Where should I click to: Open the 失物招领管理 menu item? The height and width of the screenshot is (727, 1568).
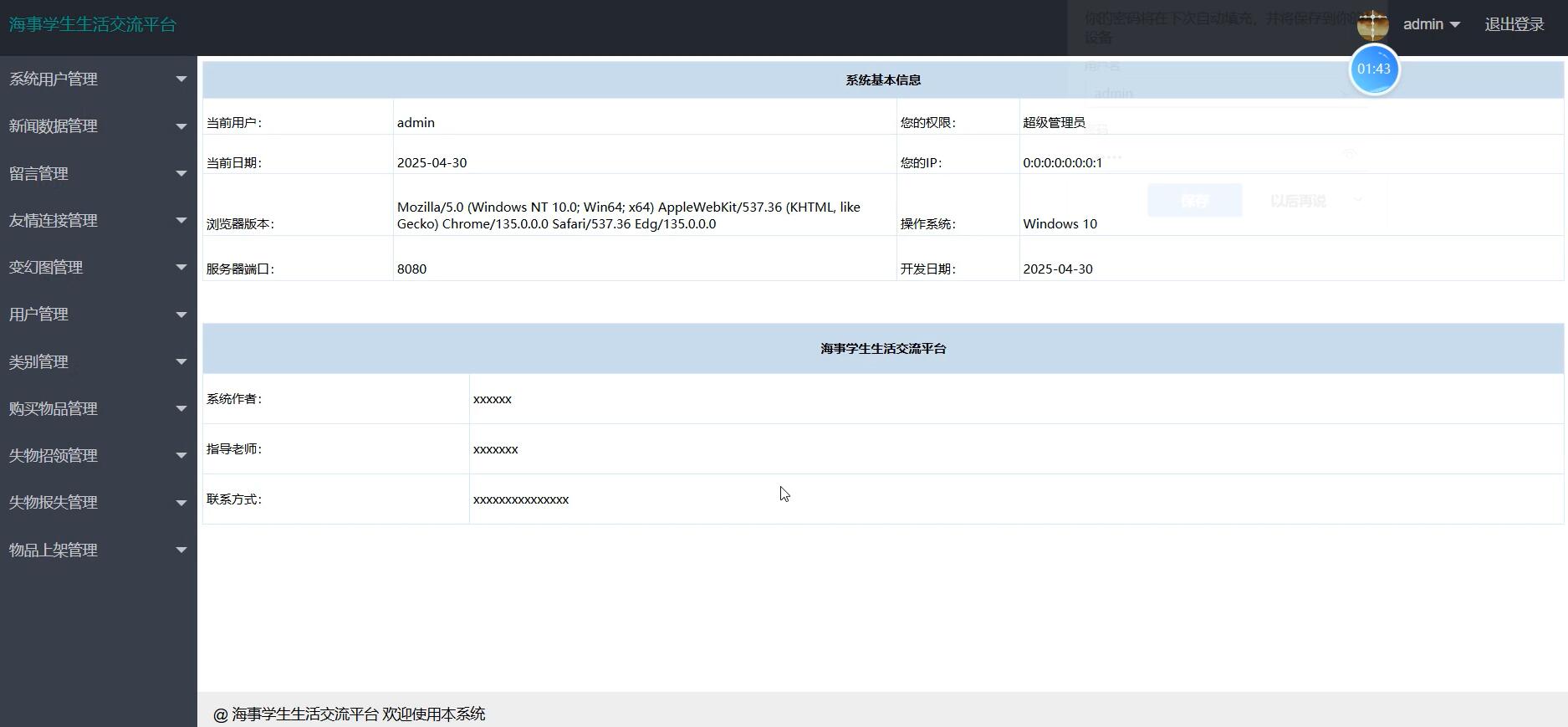(x=54, y=456)
